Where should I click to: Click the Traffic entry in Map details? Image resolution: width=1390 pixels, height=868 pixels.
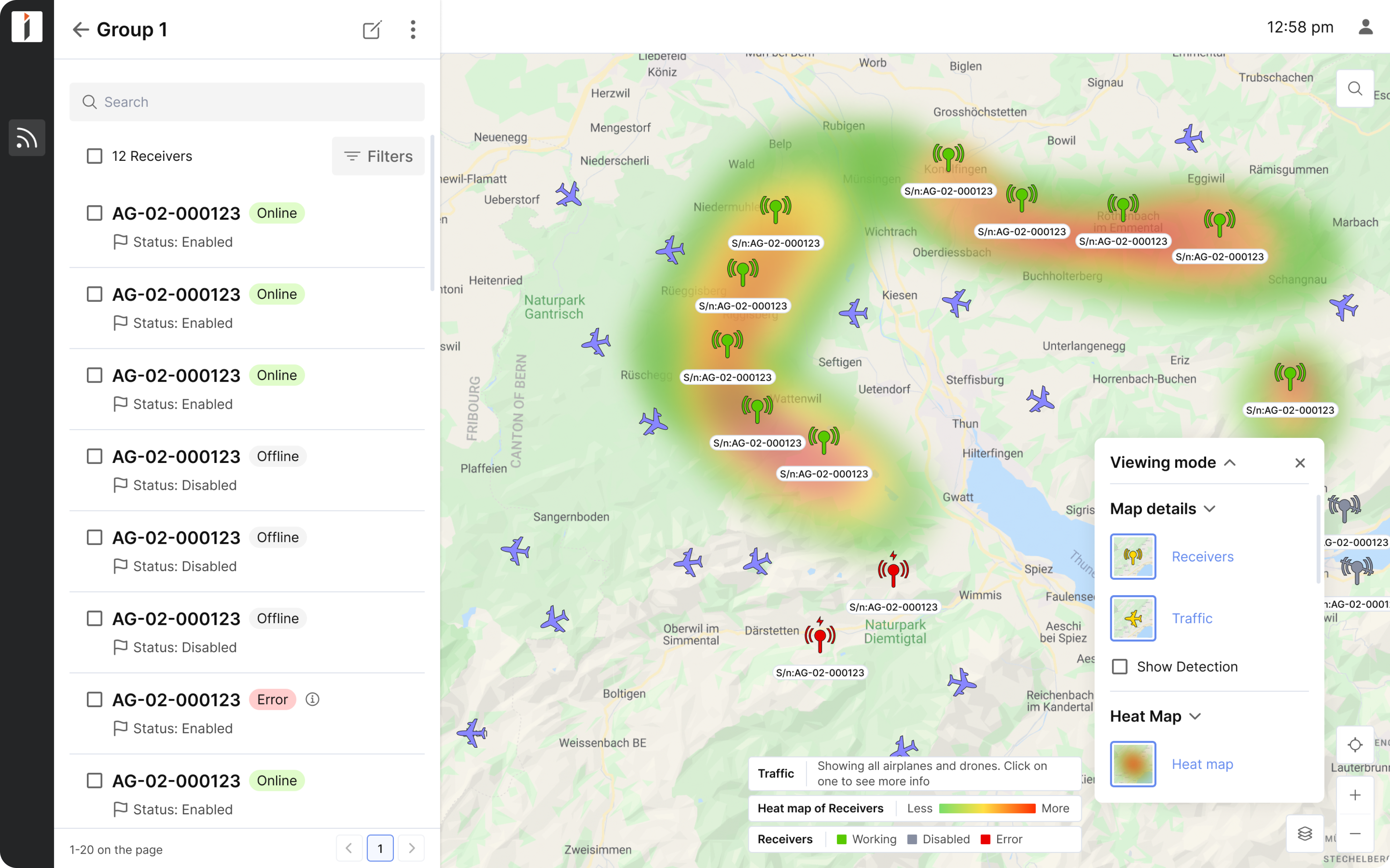[1193, 618]
